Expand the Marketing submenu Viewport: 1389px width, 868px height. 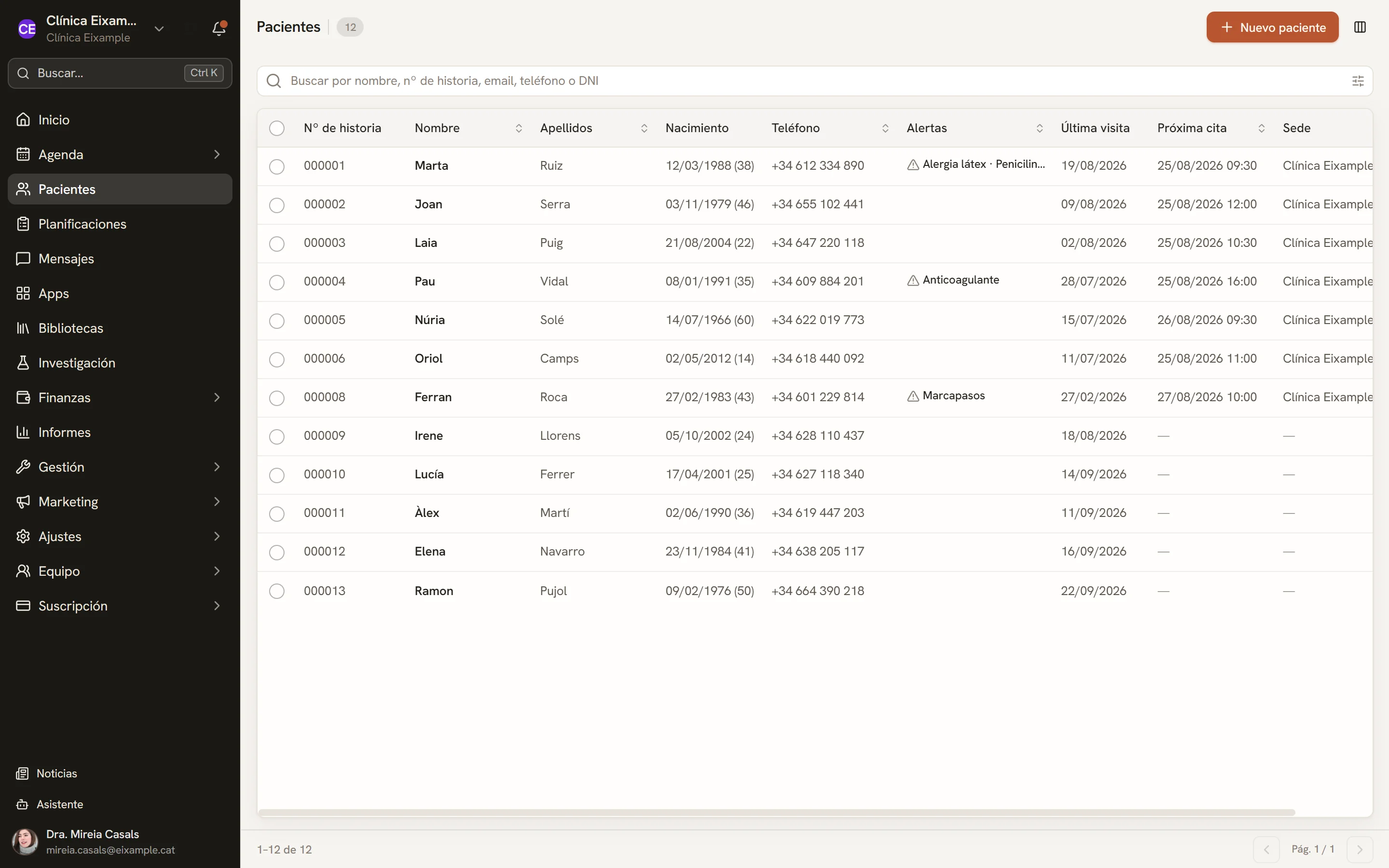click(217, 502)
